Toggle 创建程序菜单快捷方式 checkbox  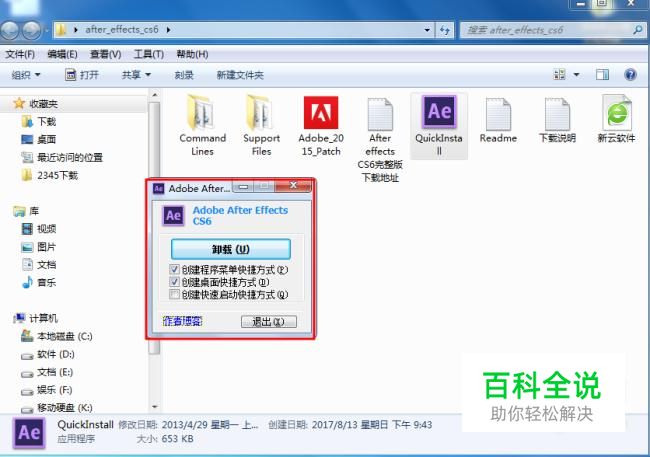[175, 270]
